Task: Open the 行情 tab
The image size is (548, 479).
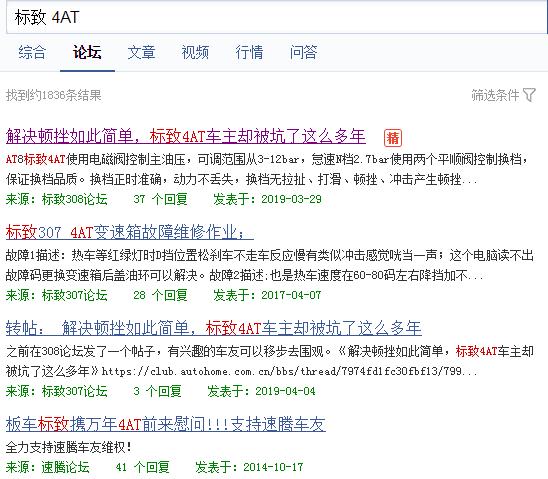Action: click(x=249, y=52)
